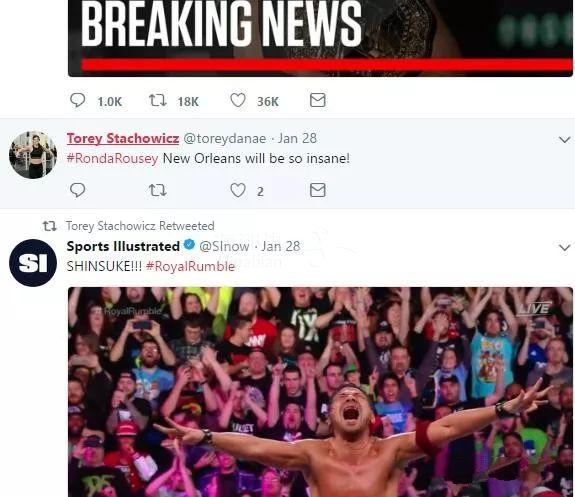View the Breaking News image
This screenshot has width=575, height=497.
[321, 38]
